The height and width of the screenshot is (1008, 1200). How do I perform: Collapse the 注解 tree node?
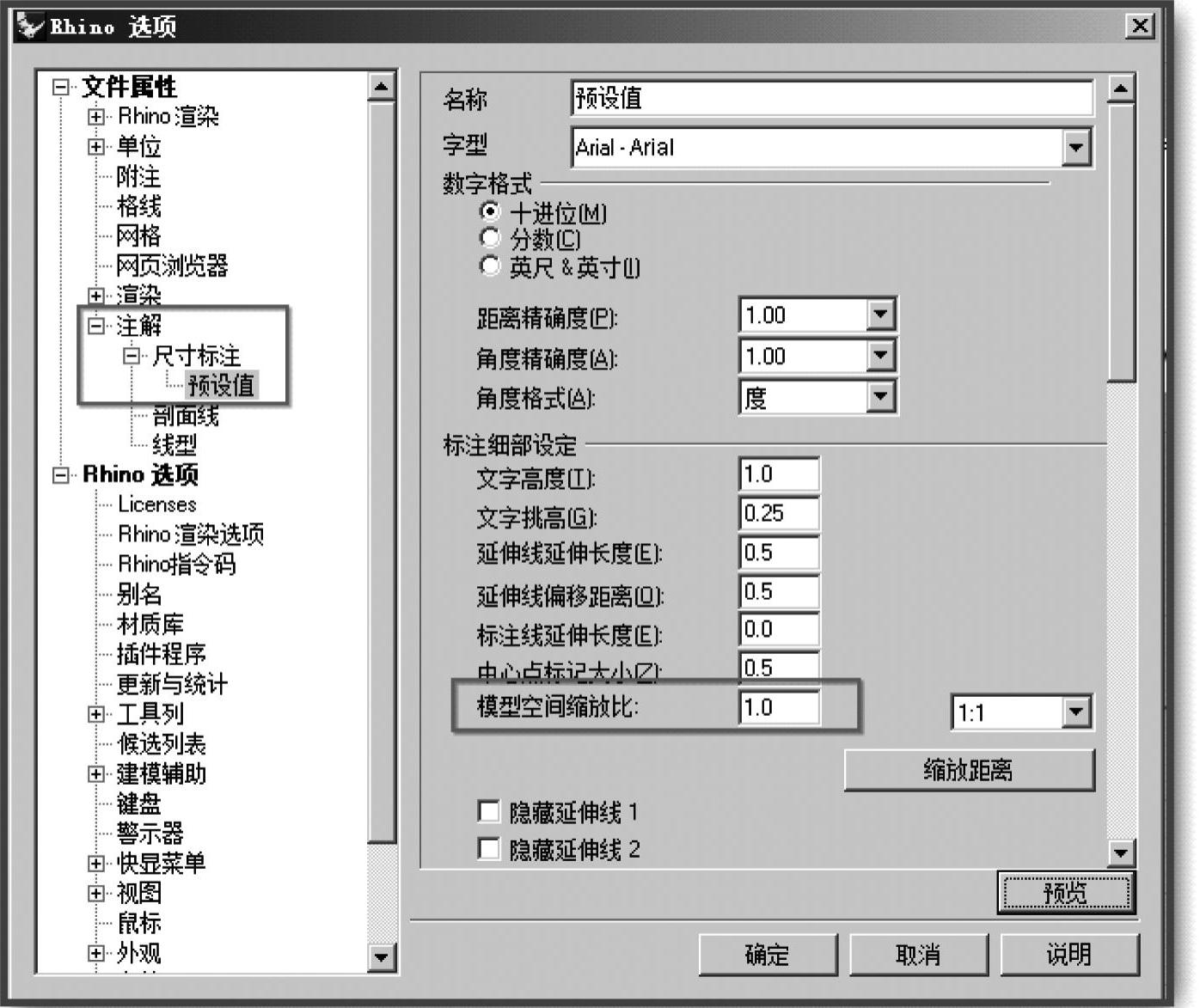pyautogui.click(x=96, y=326)
